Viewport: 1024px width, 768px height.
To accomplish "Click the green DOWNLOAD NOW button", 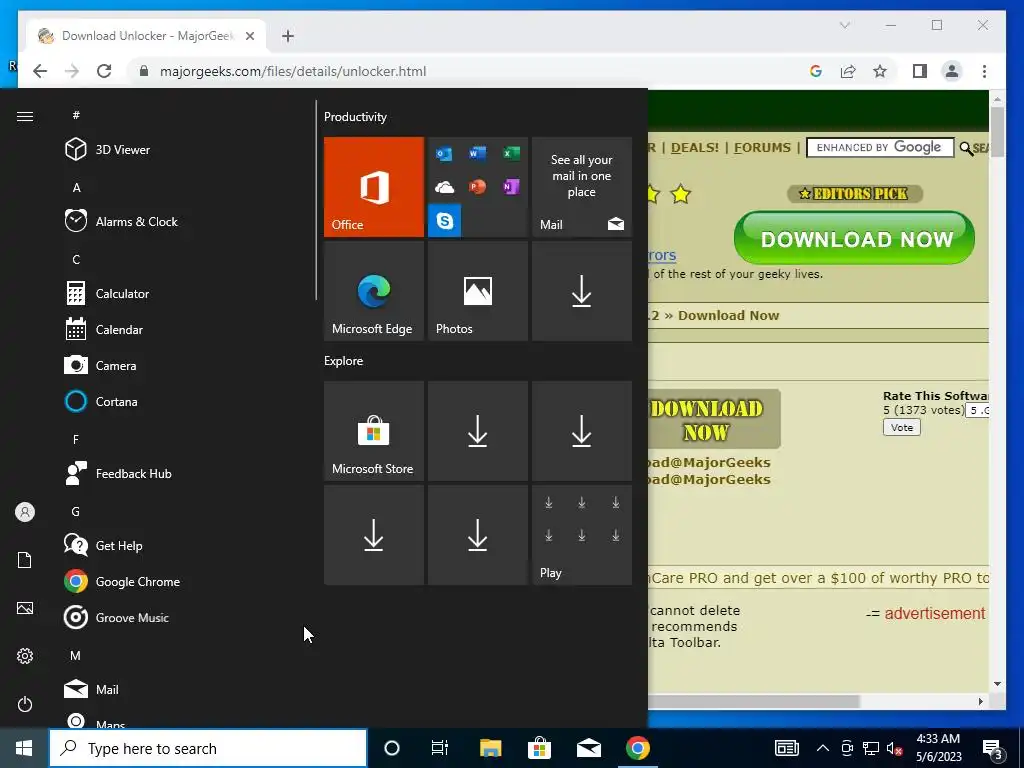I will pos(854,238).
